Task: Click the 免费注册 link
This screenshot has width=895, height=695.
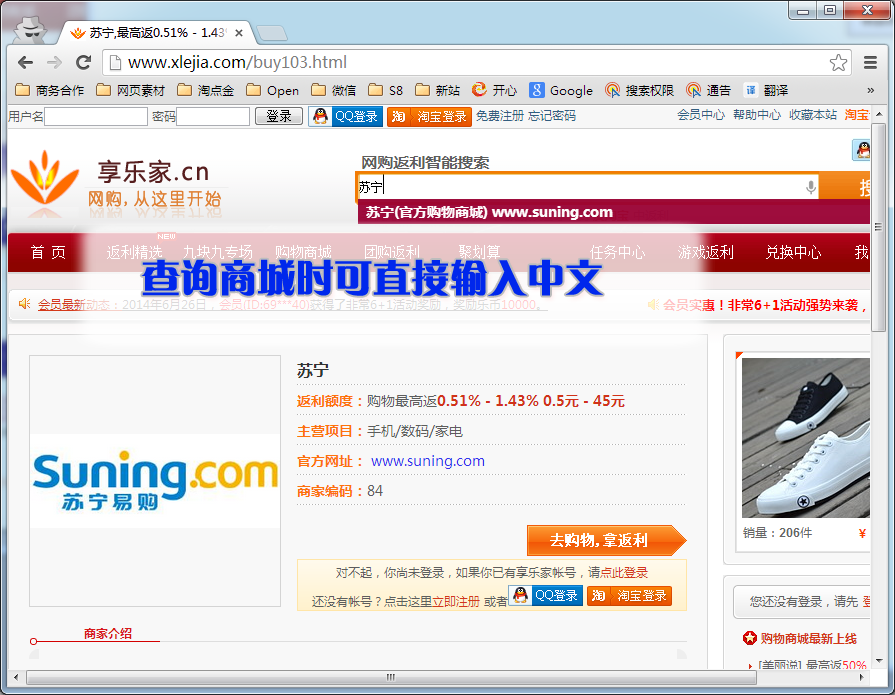Action: (x=499, y=116)
